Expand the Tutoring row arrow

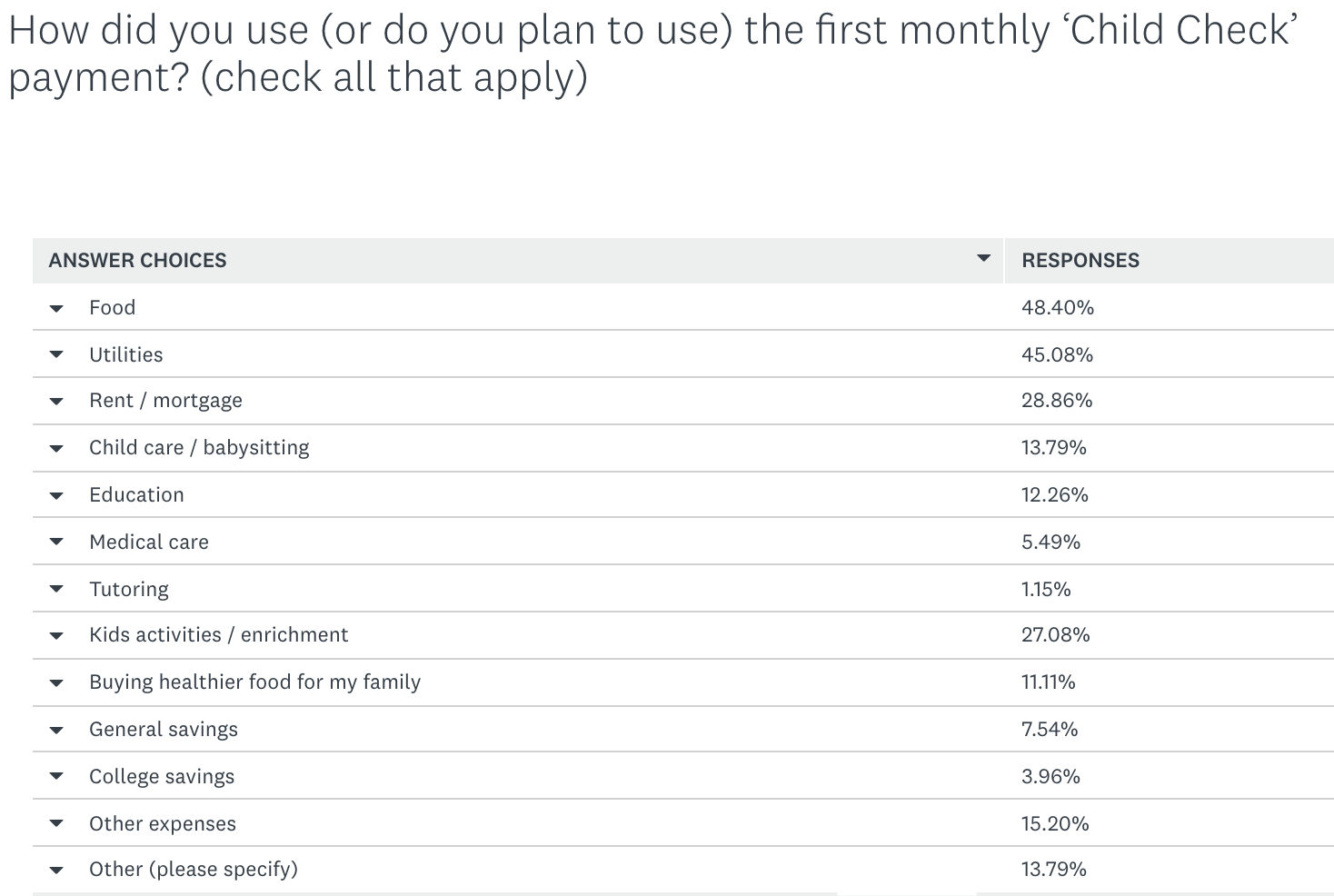[56, 590]
